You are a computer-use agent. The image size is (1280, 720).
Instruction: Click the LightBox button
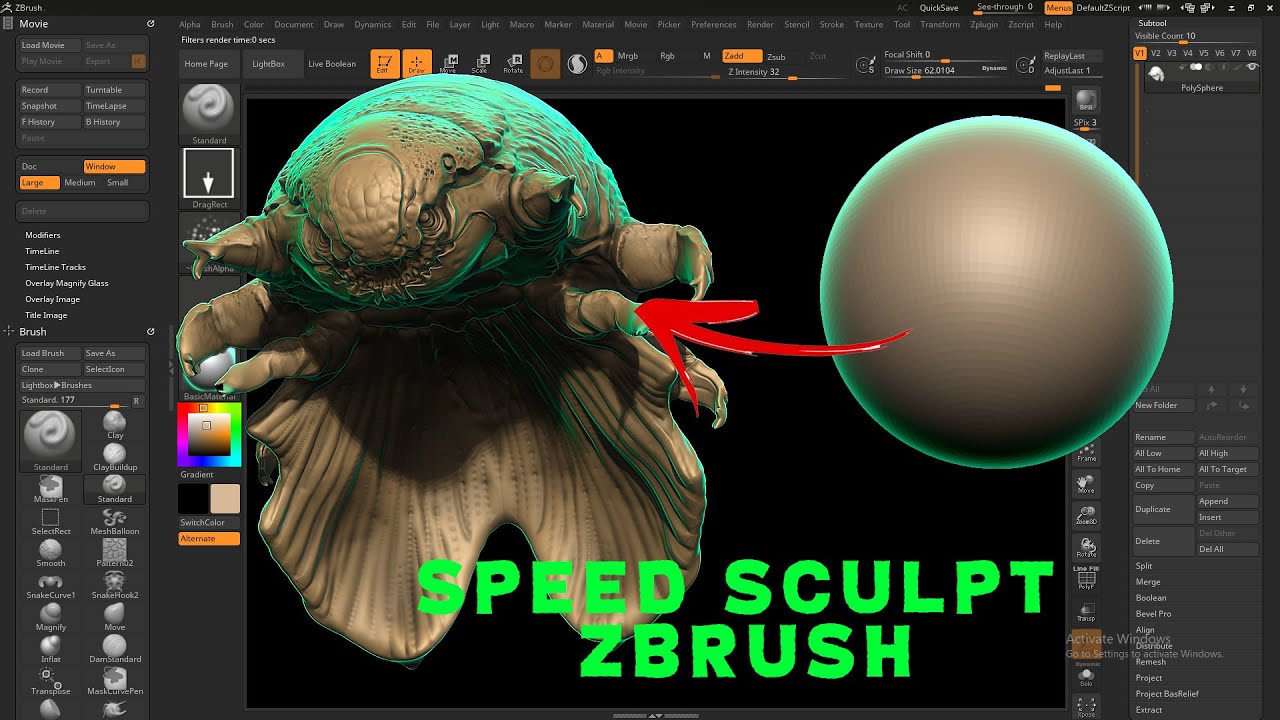[268, 64]
